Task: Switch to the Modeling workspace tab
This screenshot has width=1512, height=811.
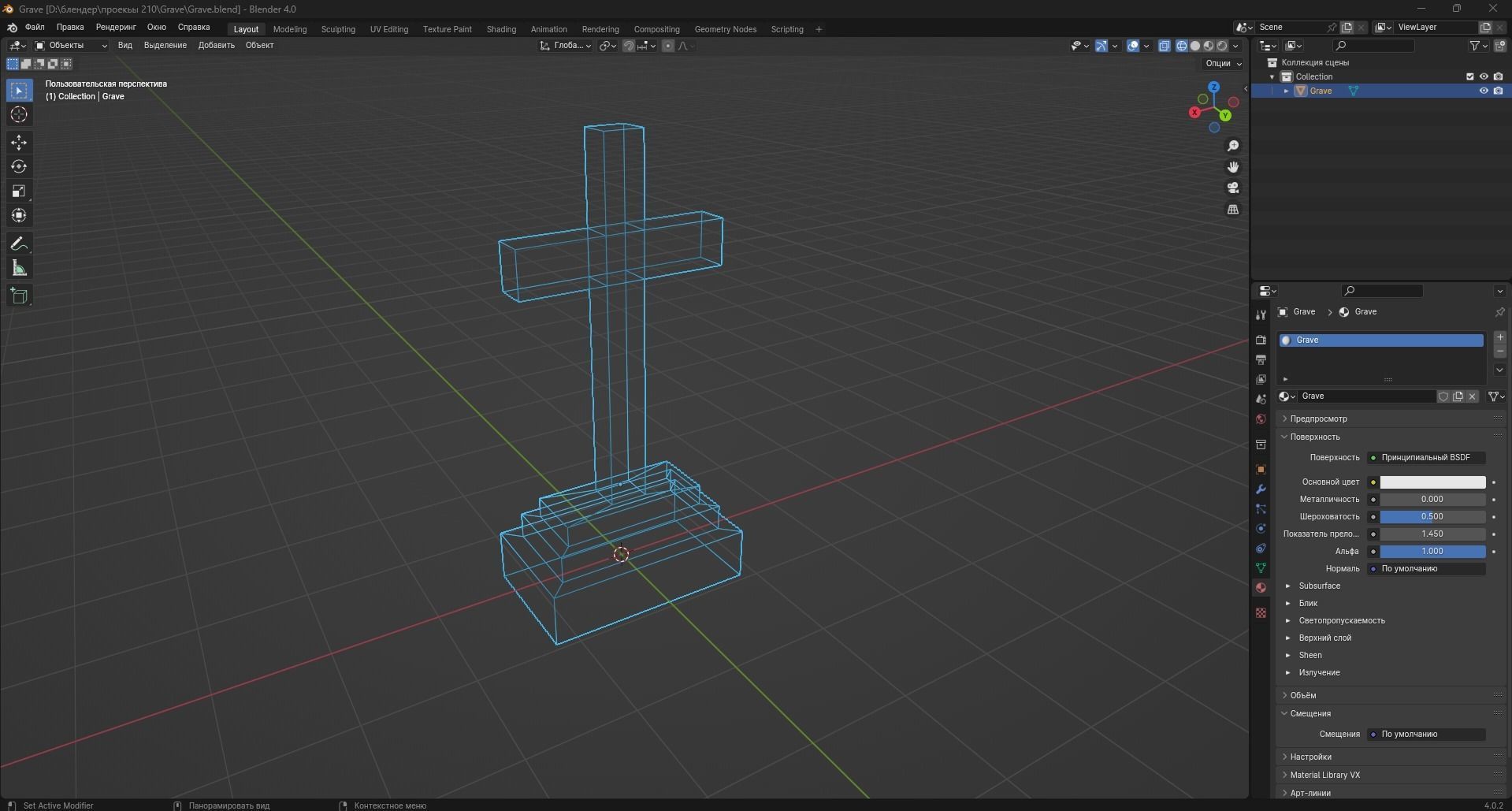Action: click(x=290, y=29)
